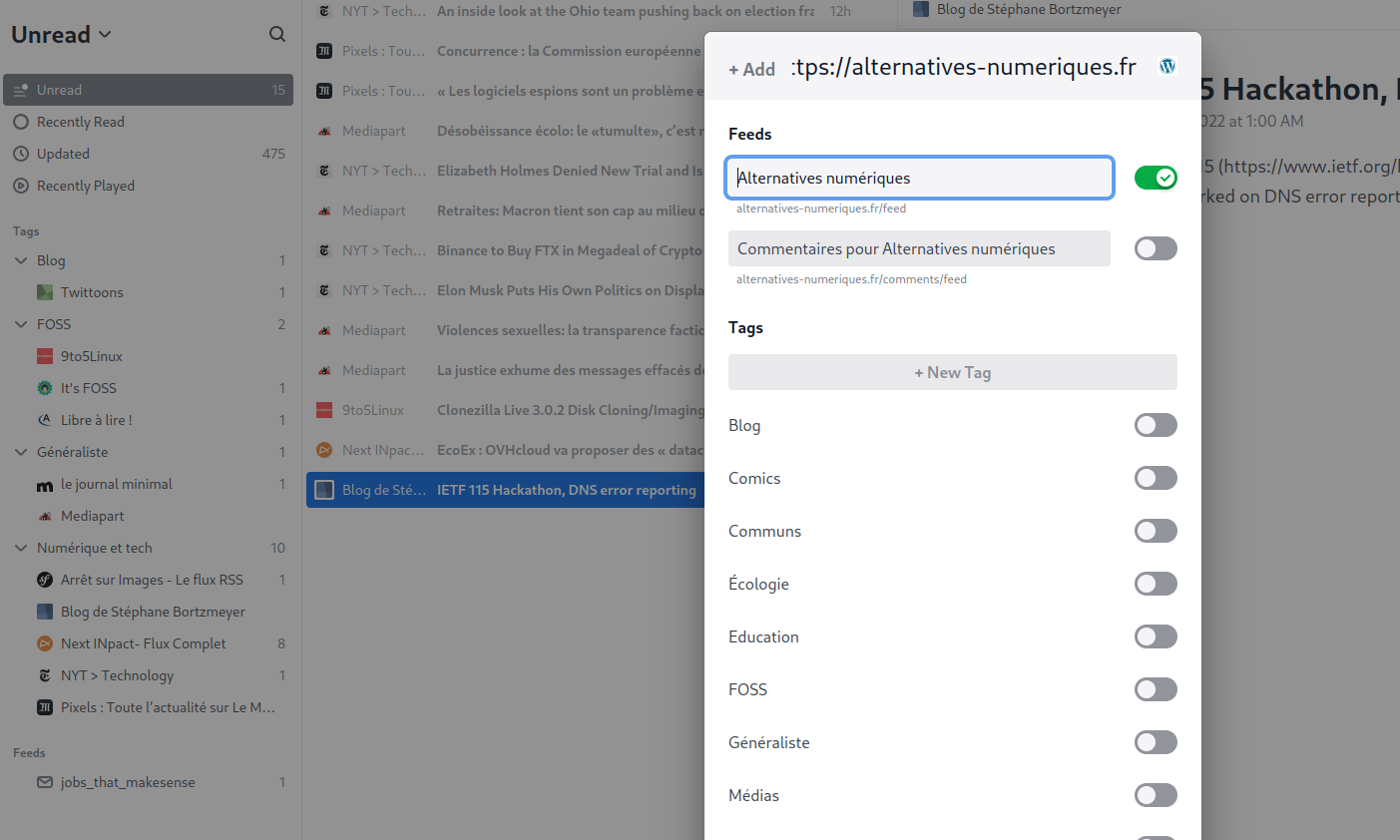The width and height of the screenshot is (1400, 840).
Task: Click NYT icon on Elizabeth Holmes article
Action: coord(324,171)
